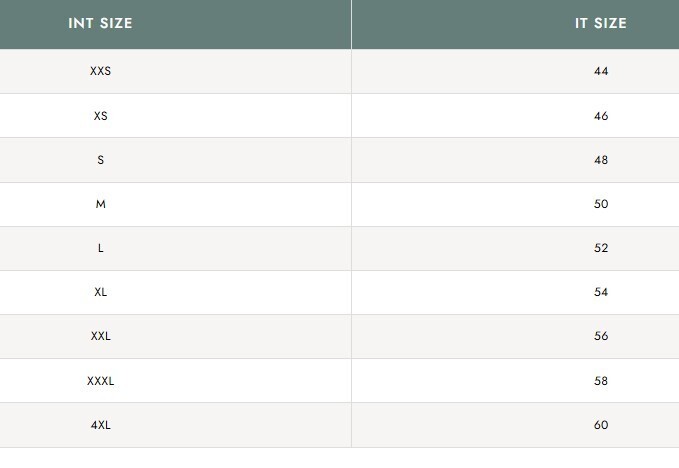
Task: Select IT size 46 value
Action: 600,116
